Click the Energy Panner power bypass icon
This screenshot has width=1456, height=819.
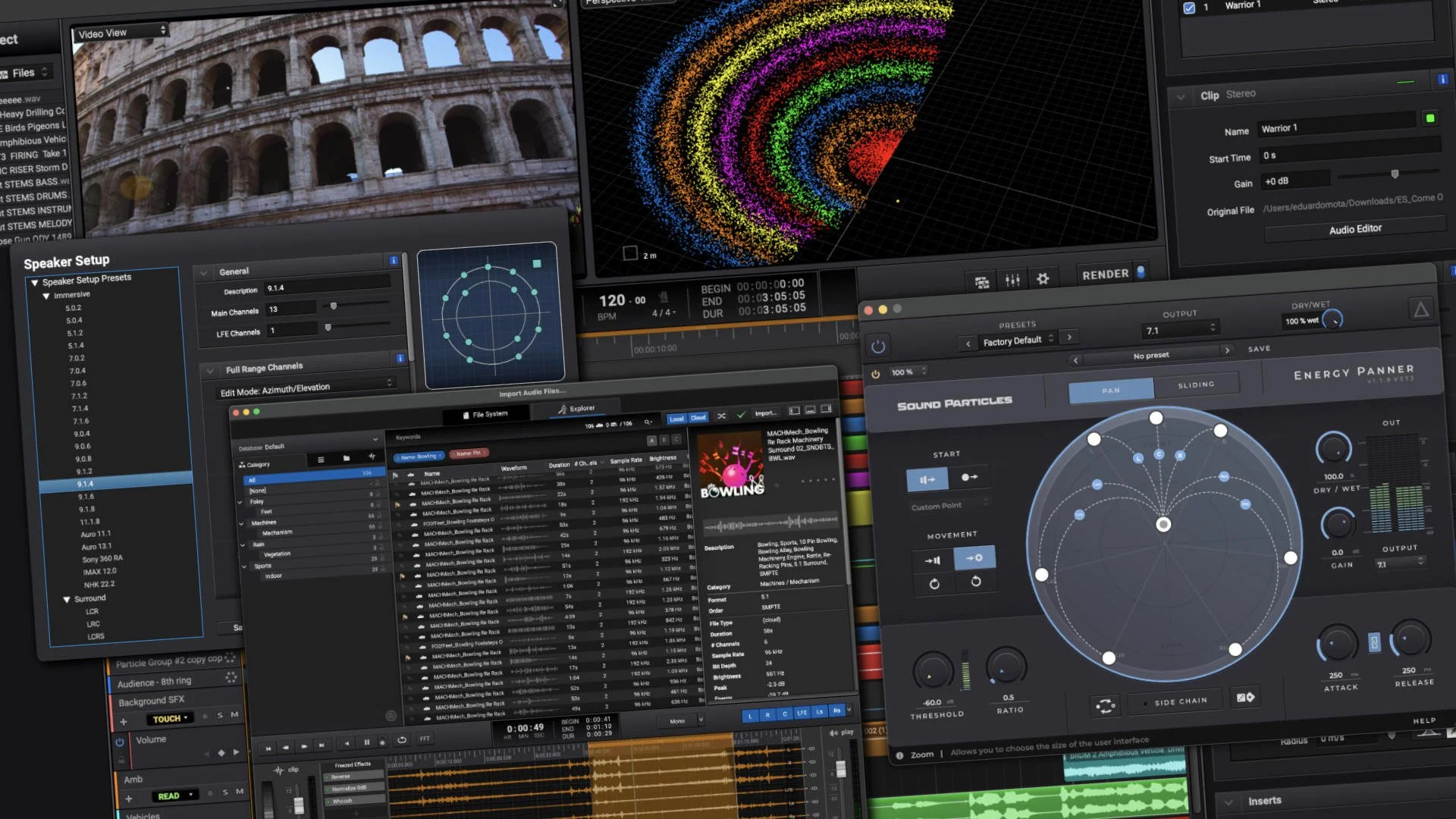tap(878, 347)
